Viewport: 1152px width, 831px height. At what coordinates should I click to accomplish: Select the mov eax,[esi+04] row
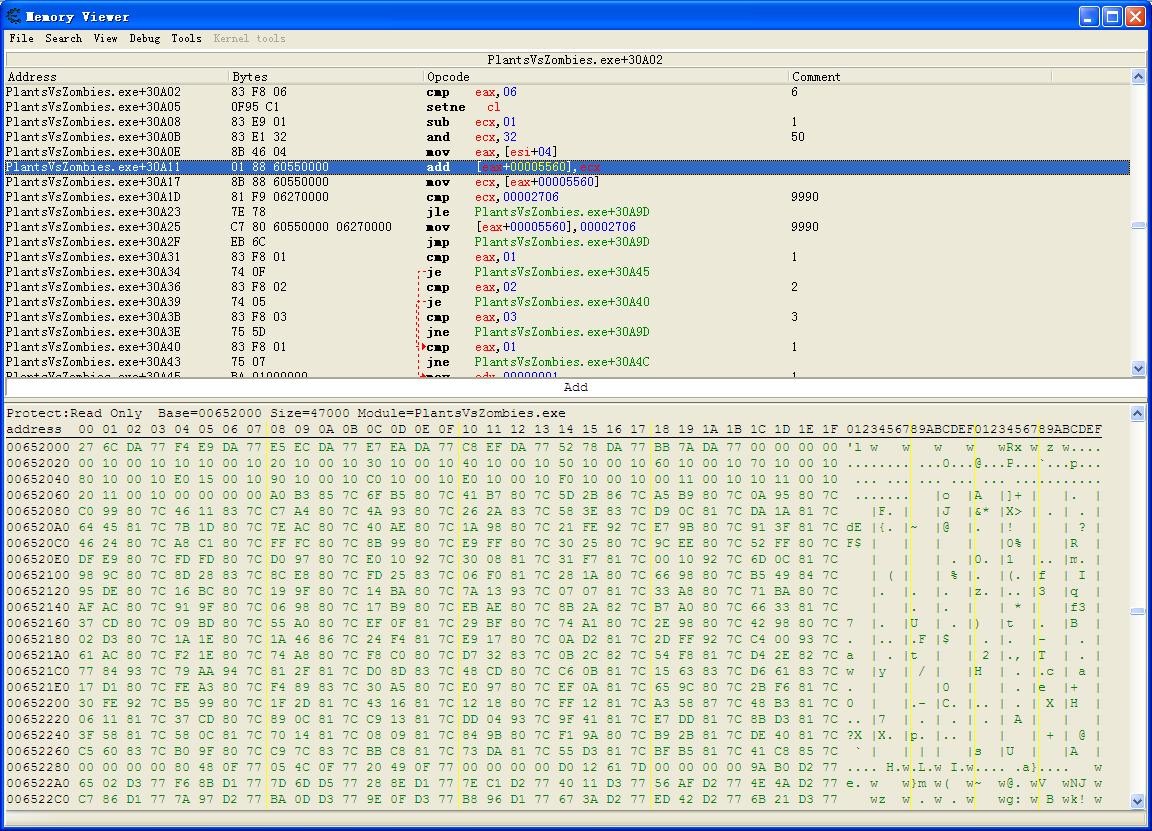[567, 152]
